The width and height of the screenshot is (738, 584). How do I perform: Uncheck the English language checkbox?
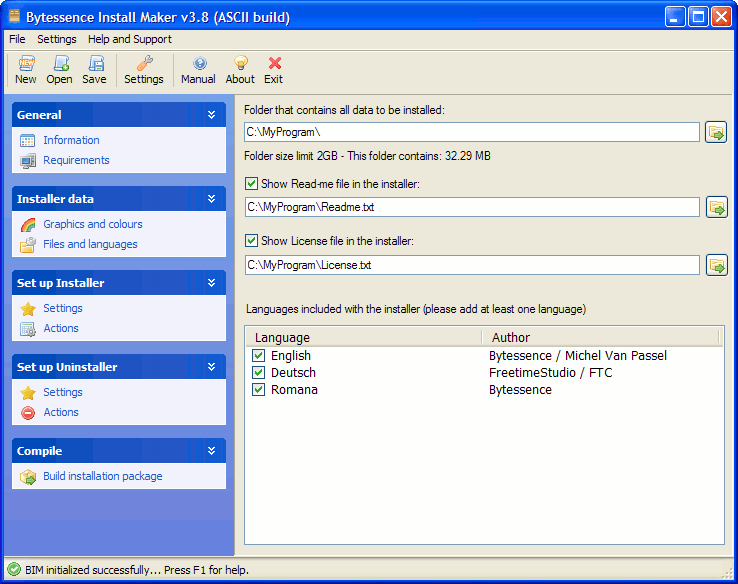258,355
